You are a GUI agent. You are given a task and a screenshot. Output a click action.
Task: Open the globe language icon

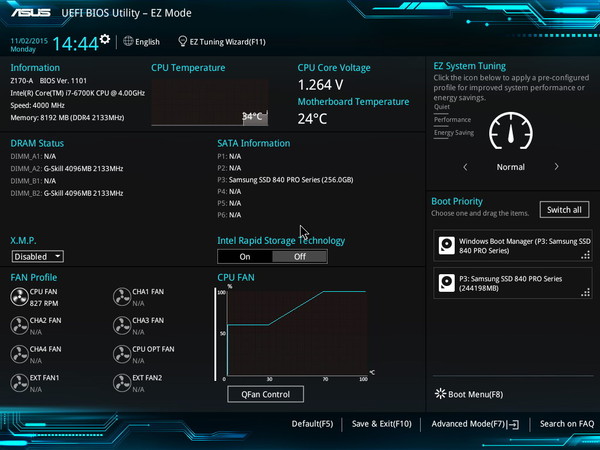128,41
